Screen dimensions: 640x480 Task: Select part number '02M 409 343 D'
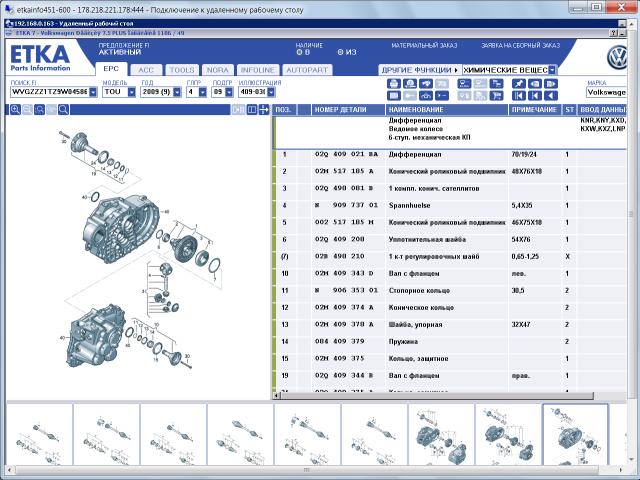[x=344, y=273]
